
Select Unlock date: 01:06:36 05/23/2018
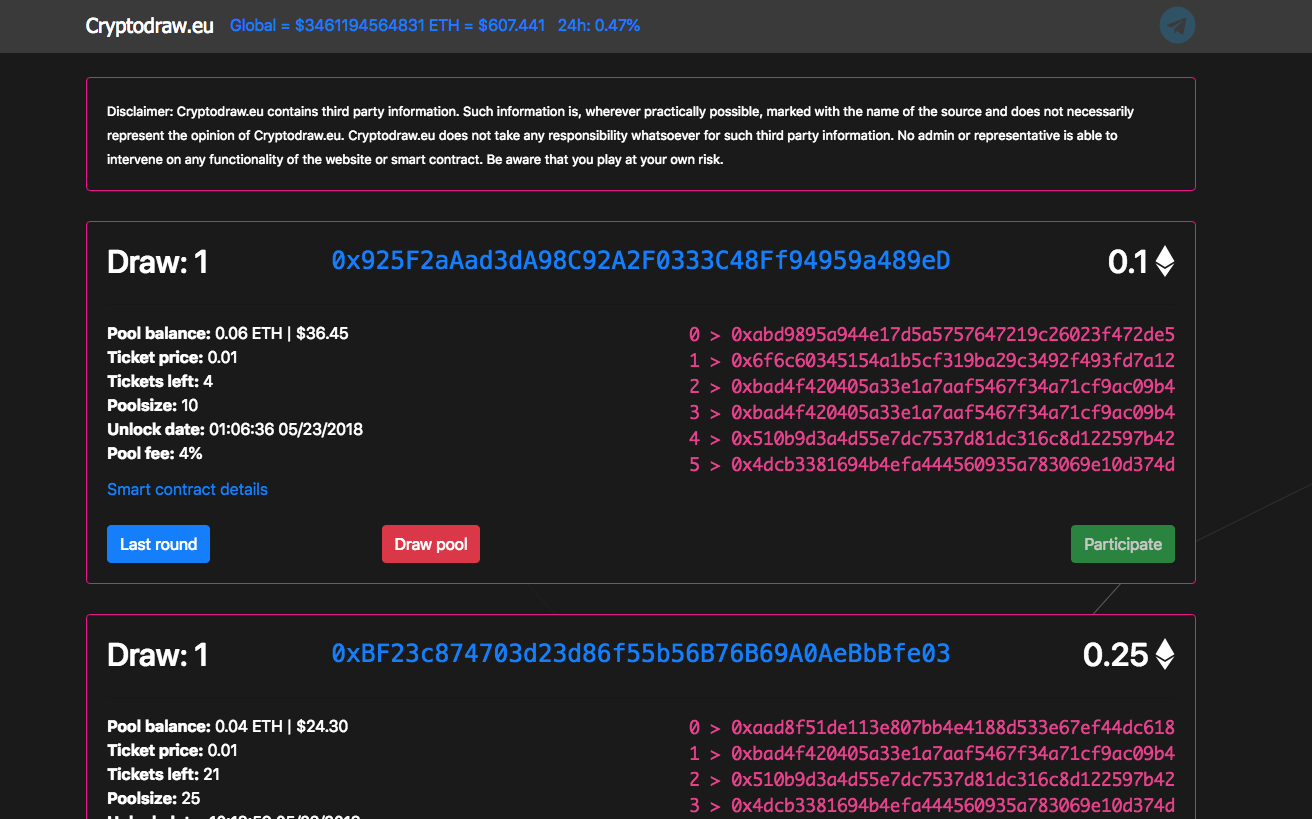[235, 429]
